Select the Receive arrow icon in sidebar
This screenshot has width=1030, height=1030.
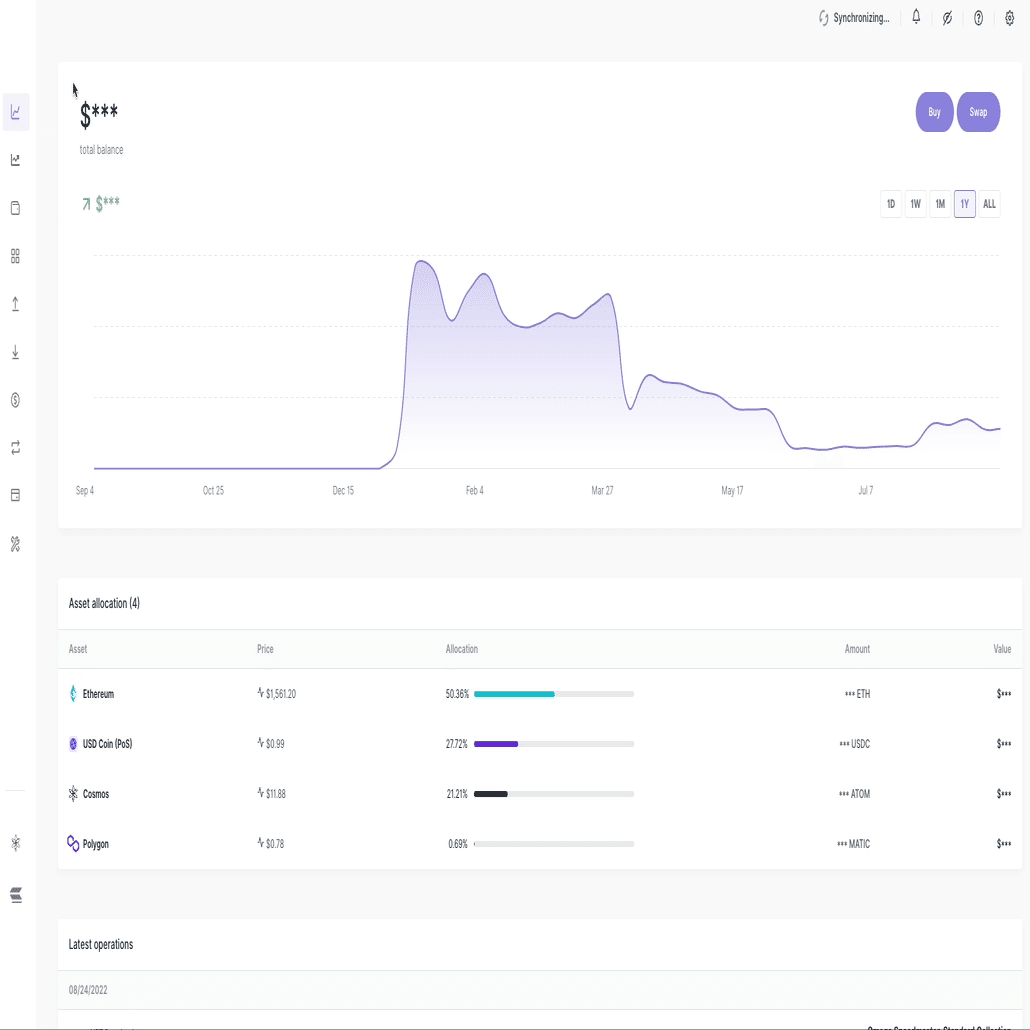coord(15,352)
